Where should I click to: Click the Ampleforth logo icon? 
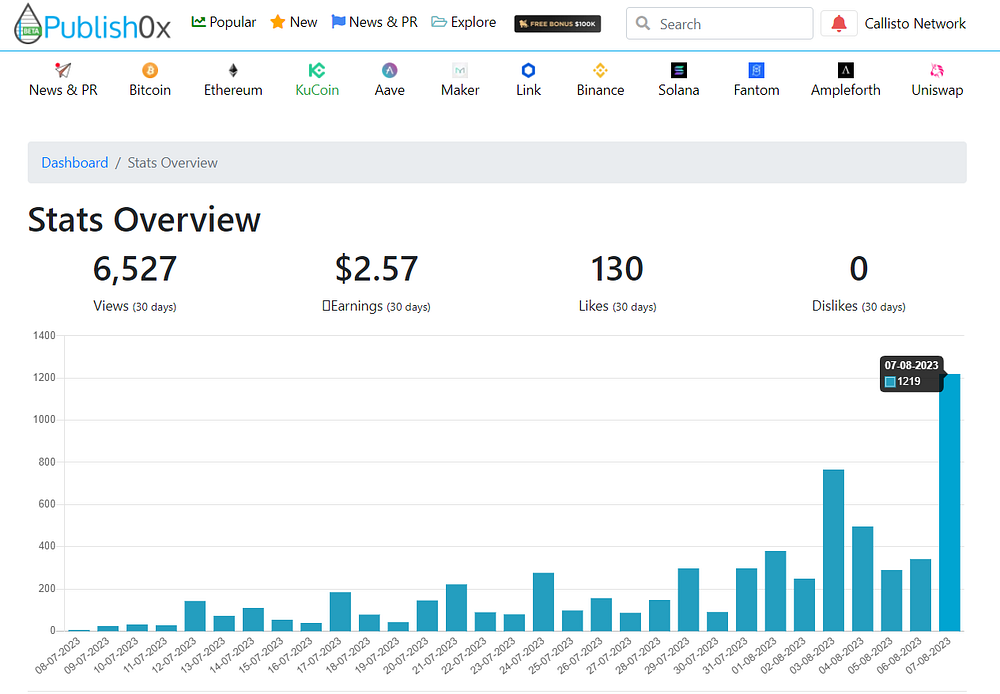846,70
